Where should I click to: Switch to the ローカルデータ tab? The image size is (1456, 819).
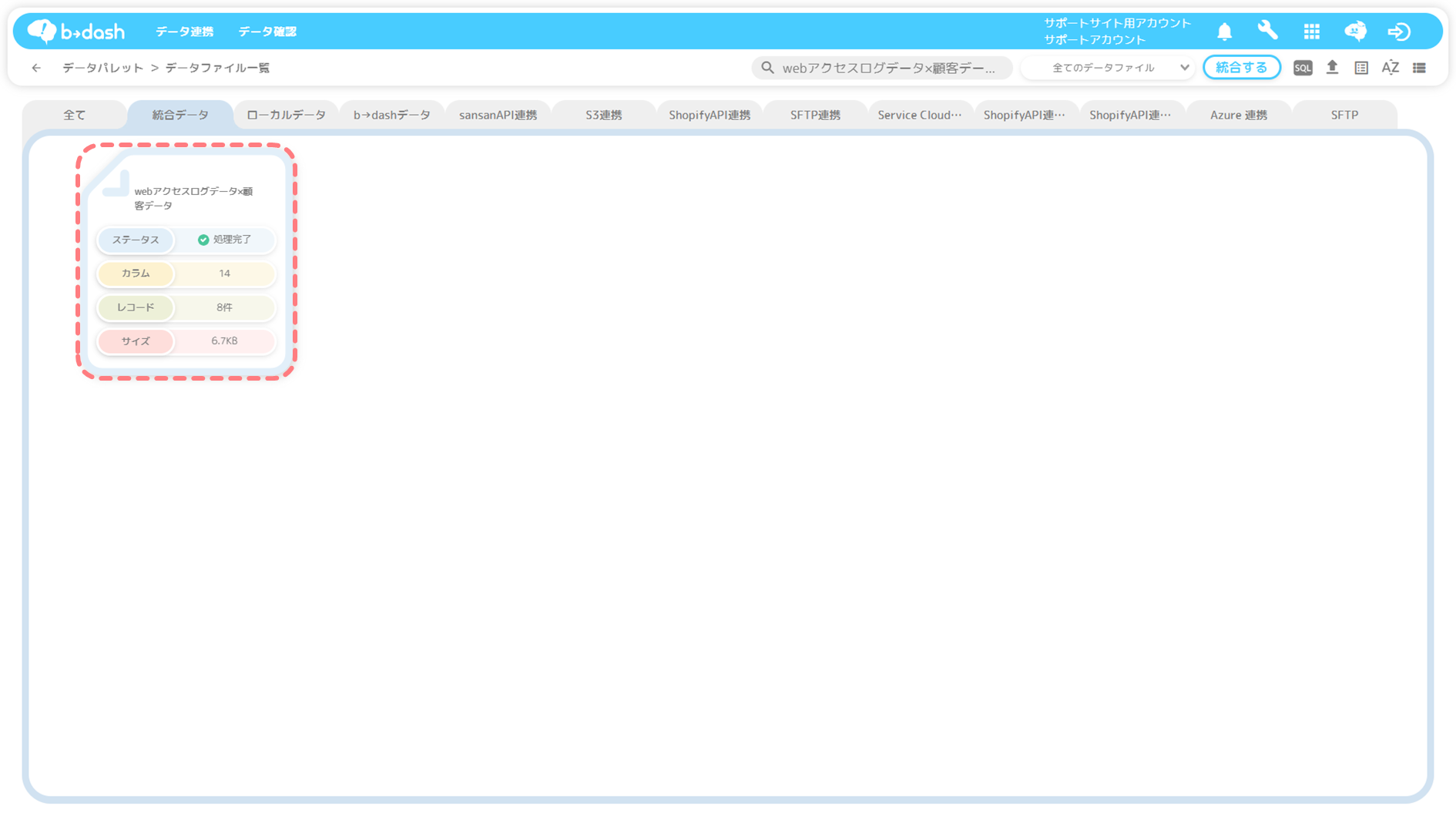286,115
